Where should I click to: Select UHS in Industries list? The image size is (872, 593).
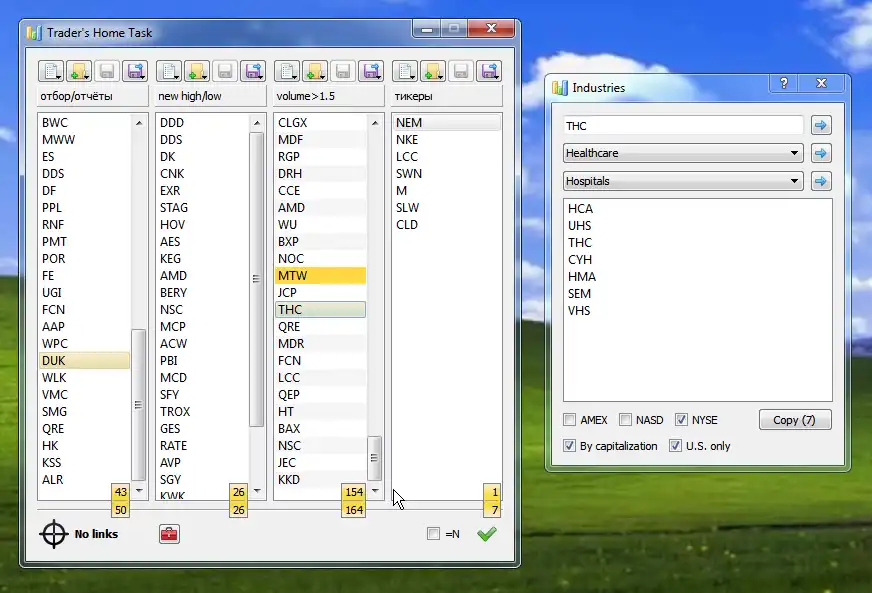(x=697, y=226)
